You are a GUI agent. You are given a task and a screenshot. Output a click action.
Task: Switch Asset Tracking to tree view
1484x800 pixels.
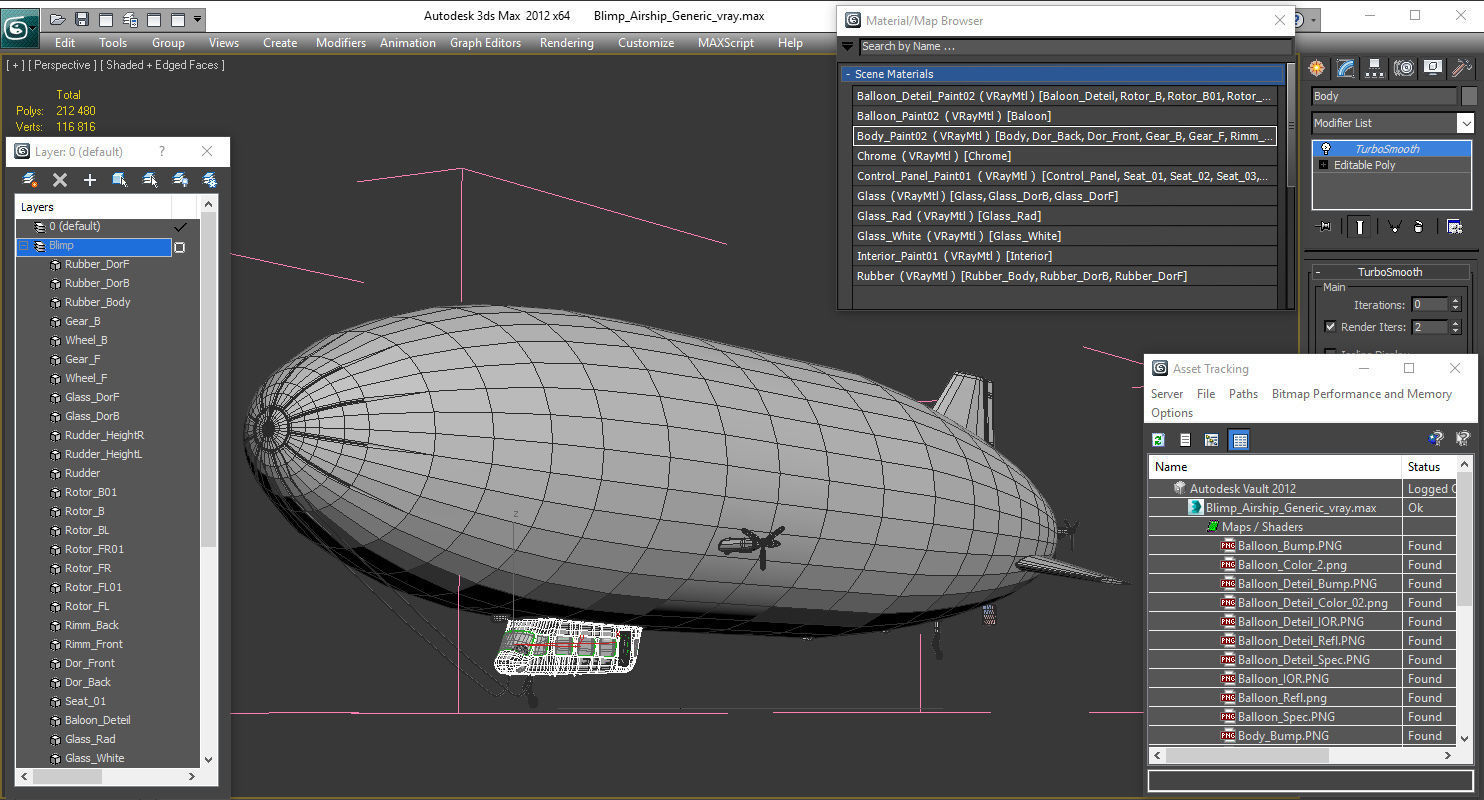[1212, 440]
